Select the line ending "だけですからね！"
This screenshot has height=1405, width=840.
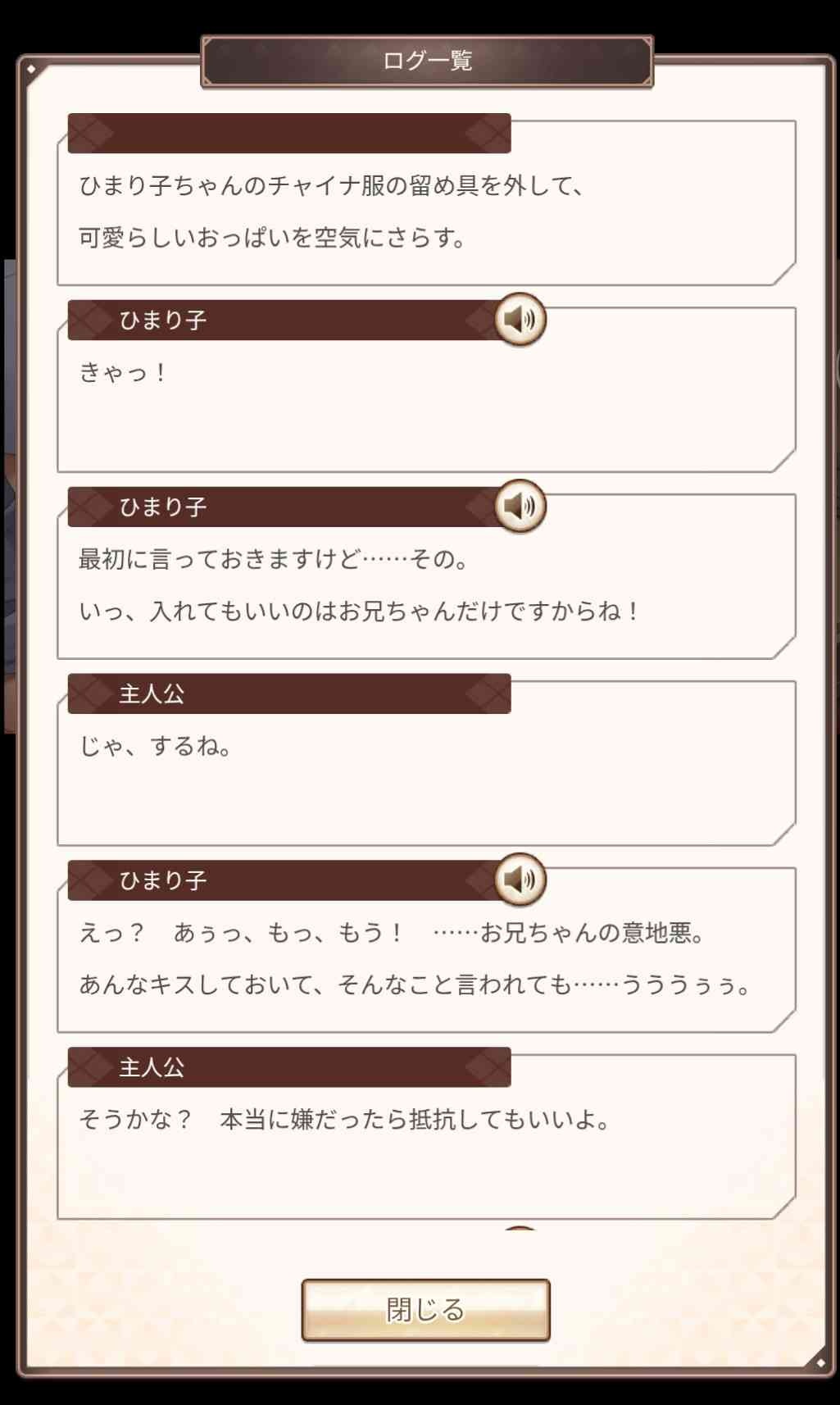[359, 612]
